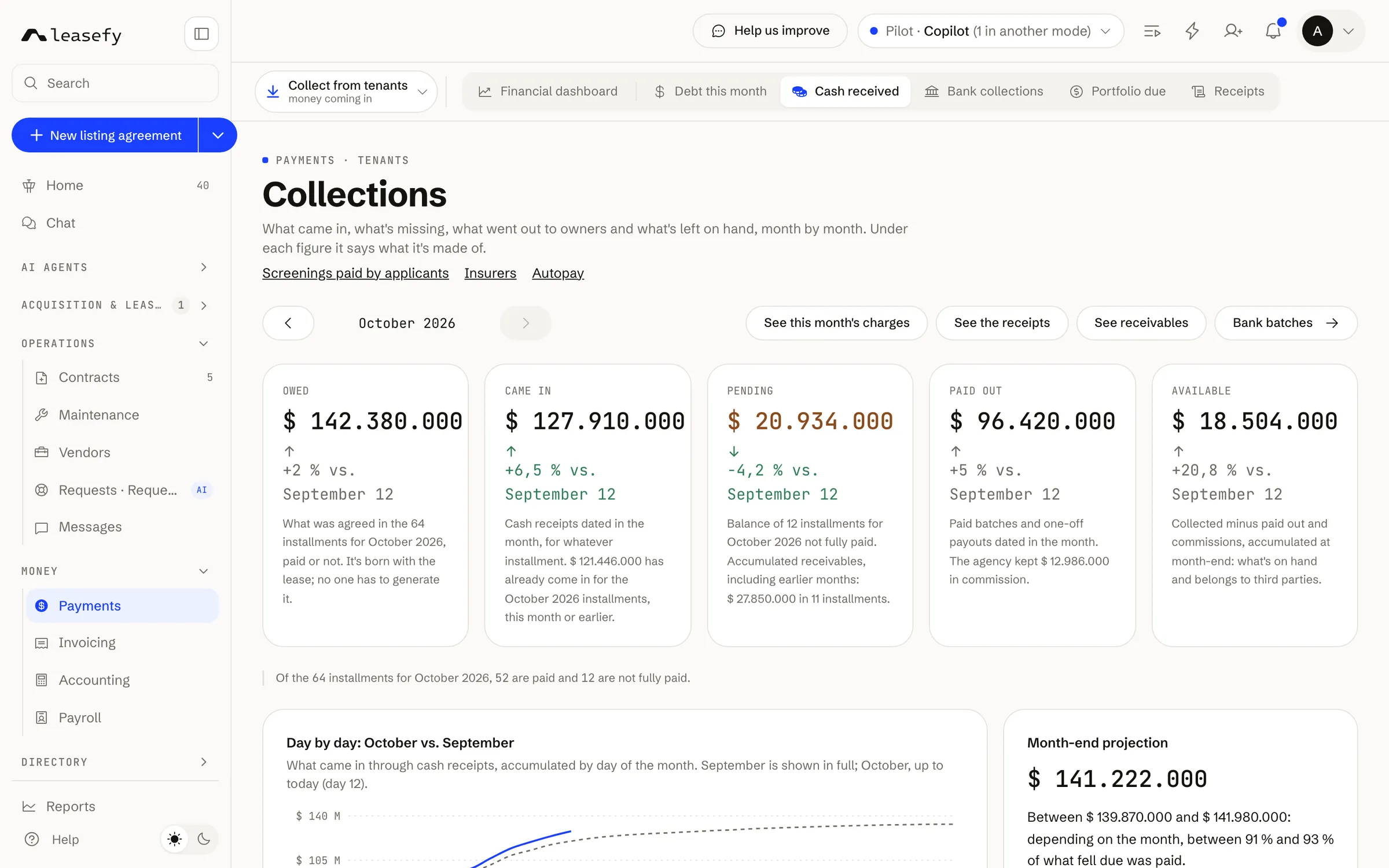Open the notifications bell
Screen dimensions: 1389x868
tap(1273, 31)
